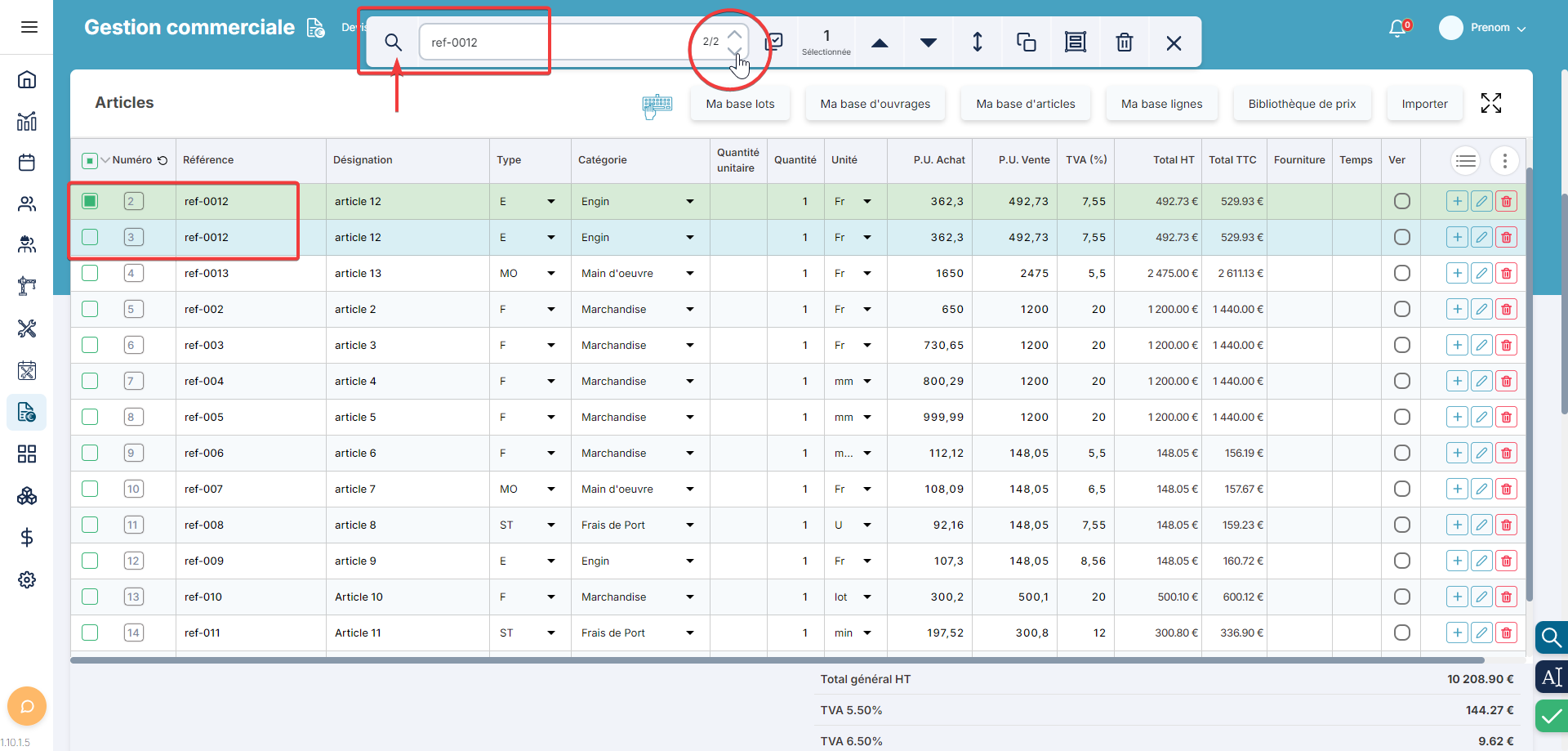
Task: Expand table with fullscreen icon
Action: pyautogui.click(x=1490, y=103)
